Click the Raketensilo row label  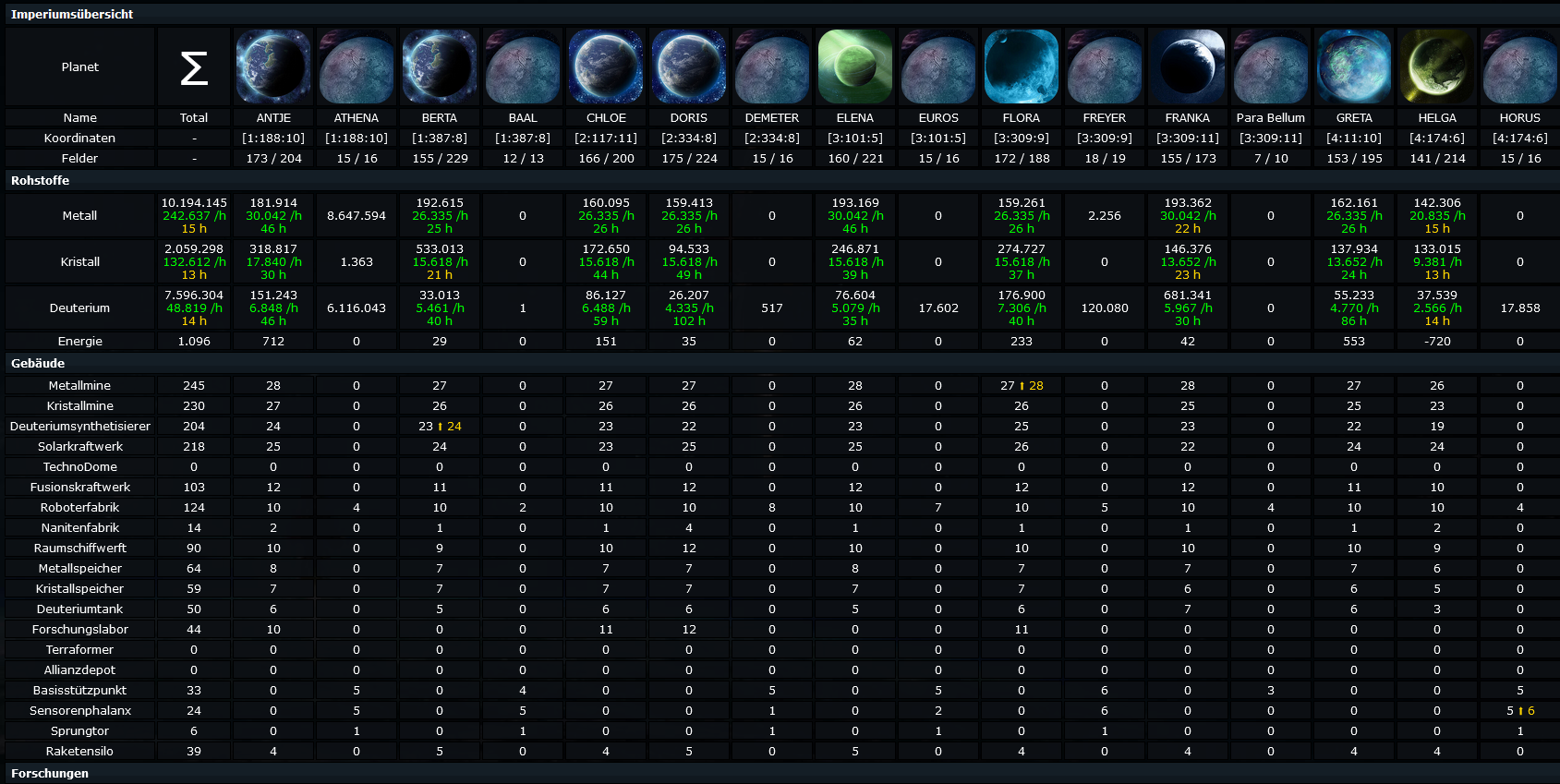(x=80, y=751)
